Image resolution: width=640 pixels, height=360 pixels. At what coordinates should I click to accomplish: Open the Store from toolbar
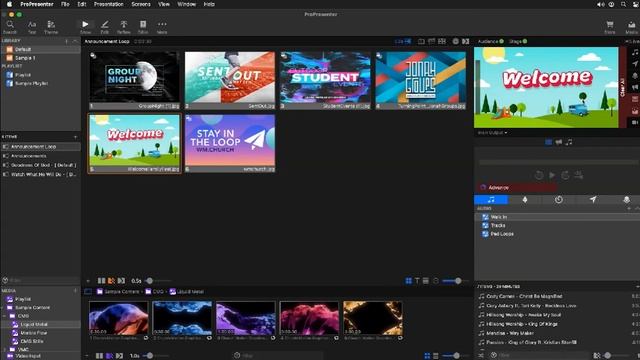(x=610, y=27)
